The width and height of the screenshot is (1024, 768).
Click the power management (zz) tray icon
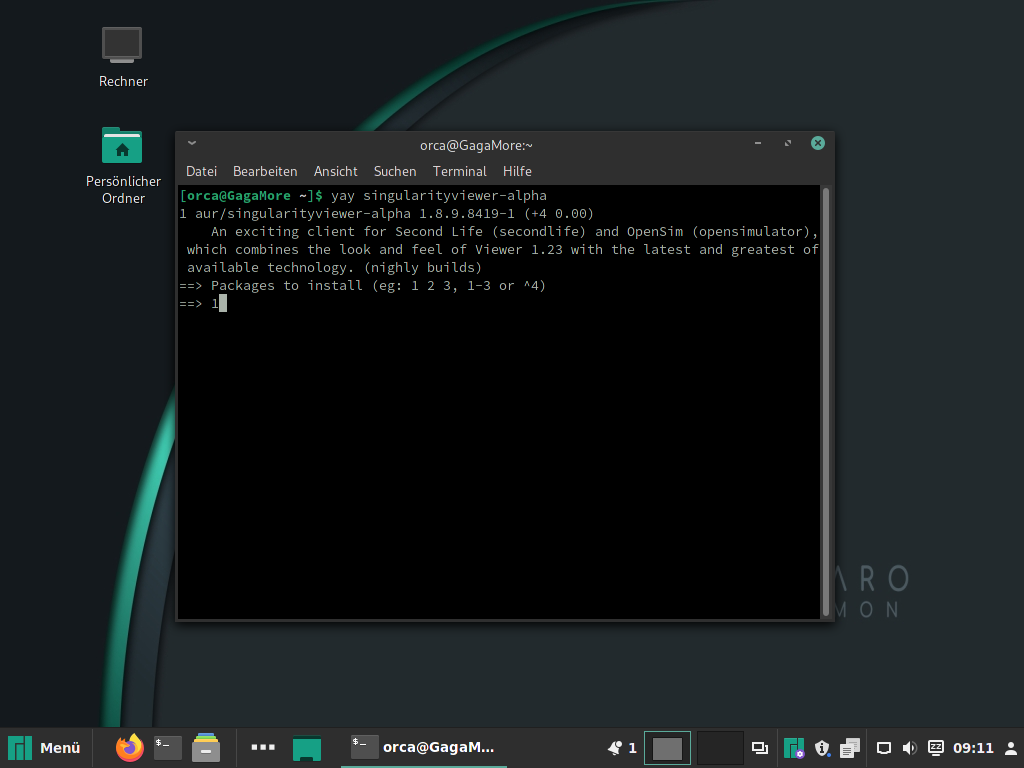tap(936, 747)
